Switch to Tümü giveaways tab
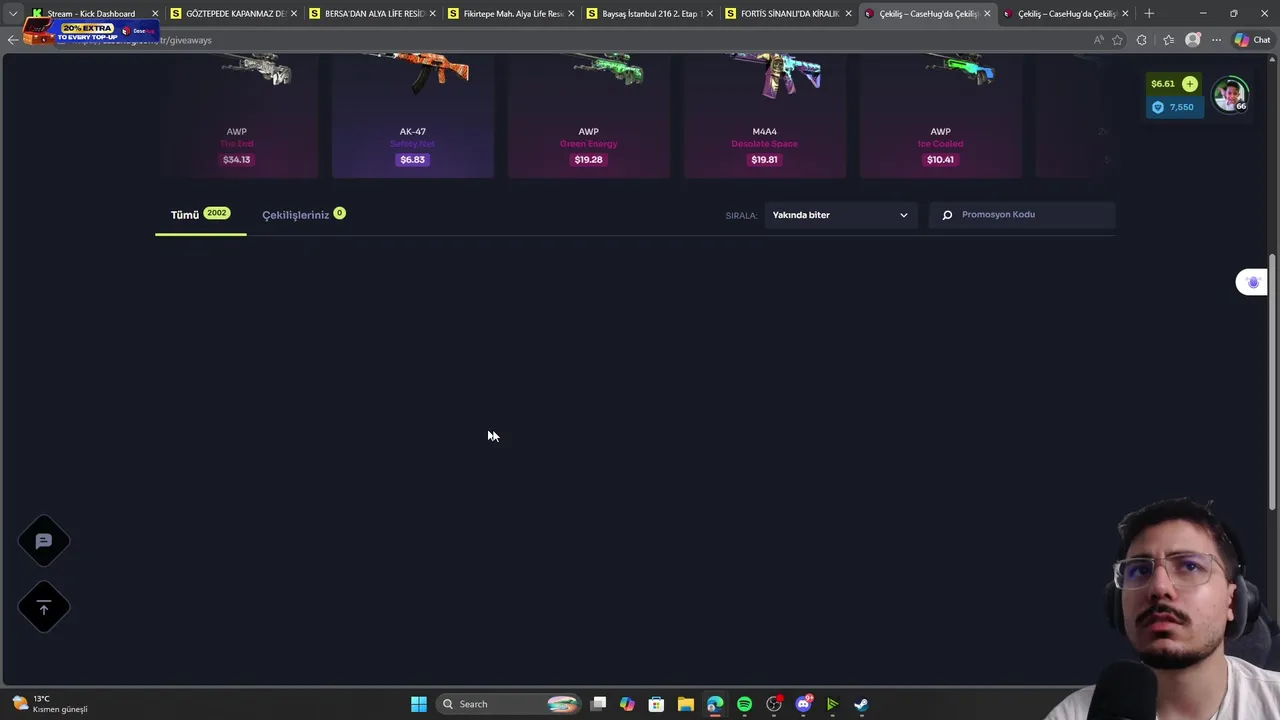Viewport: 1280px width, 720px height. click(200, 215)
